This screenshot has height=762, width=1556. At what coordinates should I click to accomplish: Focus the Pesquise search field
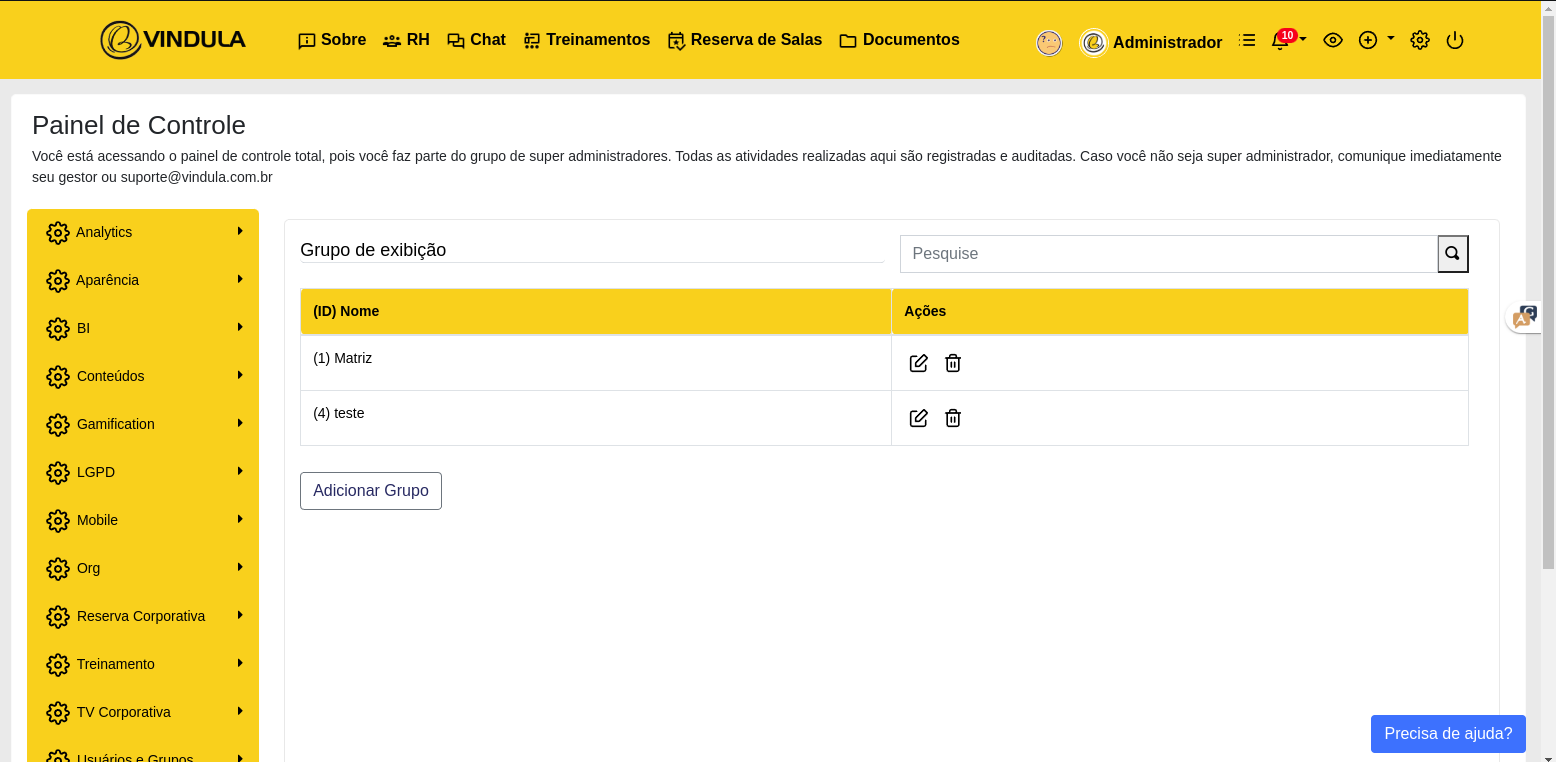pos(1168,254)
